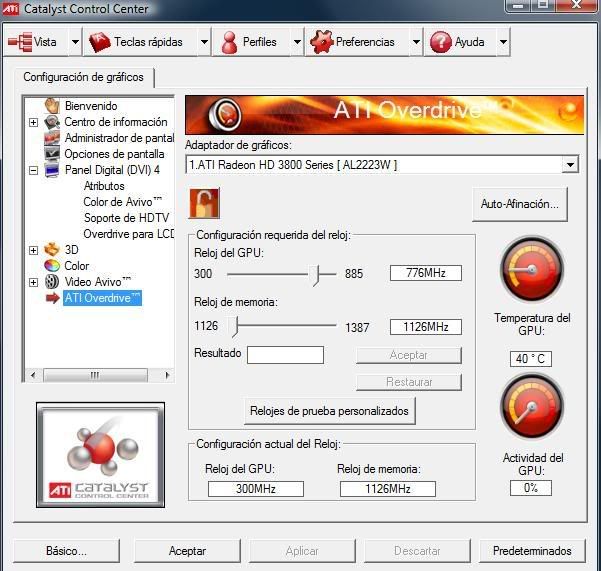601x571 pixels.
Task: Click the Ayuda question mark icon
Action: (x=440, y=42)
